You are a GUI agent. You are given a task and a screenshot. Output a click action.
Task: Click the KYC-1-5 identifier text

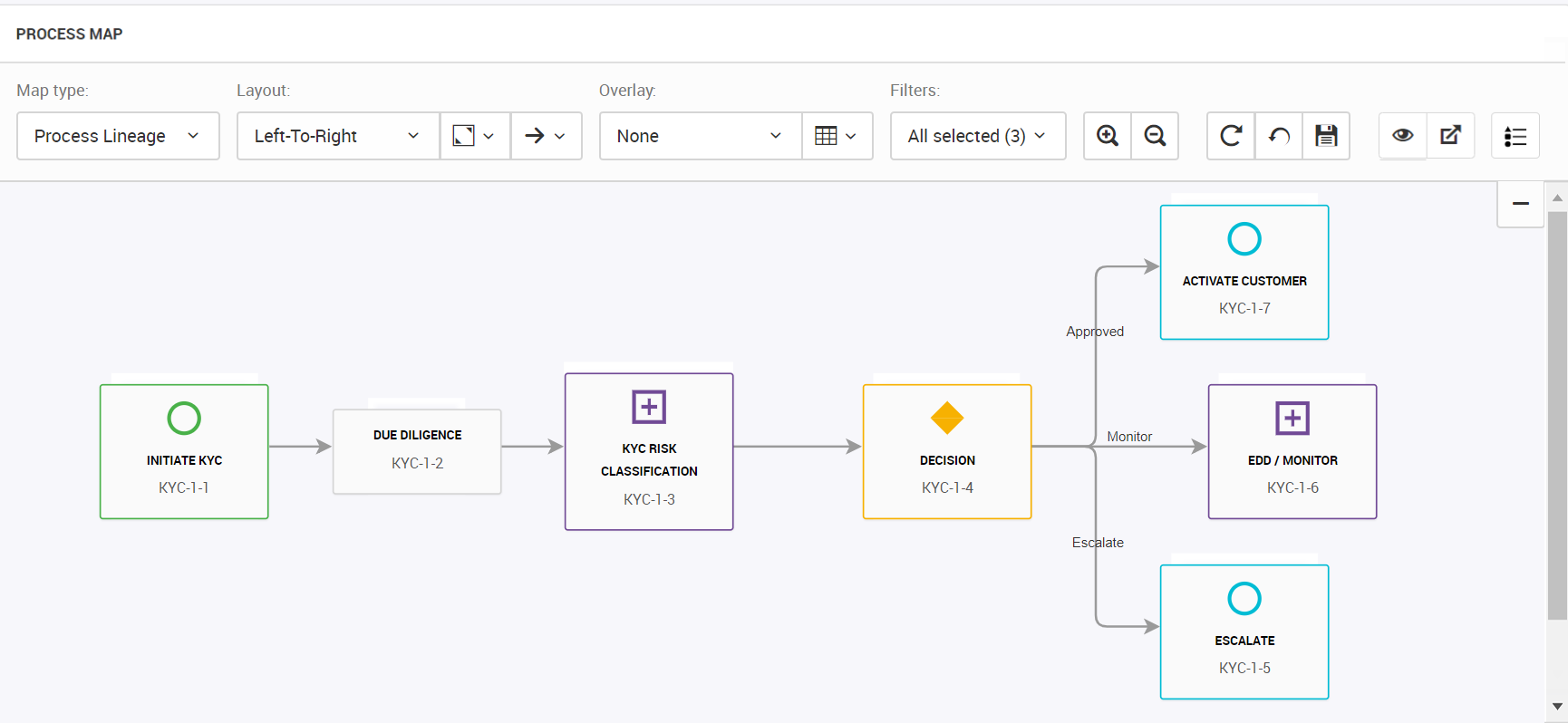coord(1244,668)
